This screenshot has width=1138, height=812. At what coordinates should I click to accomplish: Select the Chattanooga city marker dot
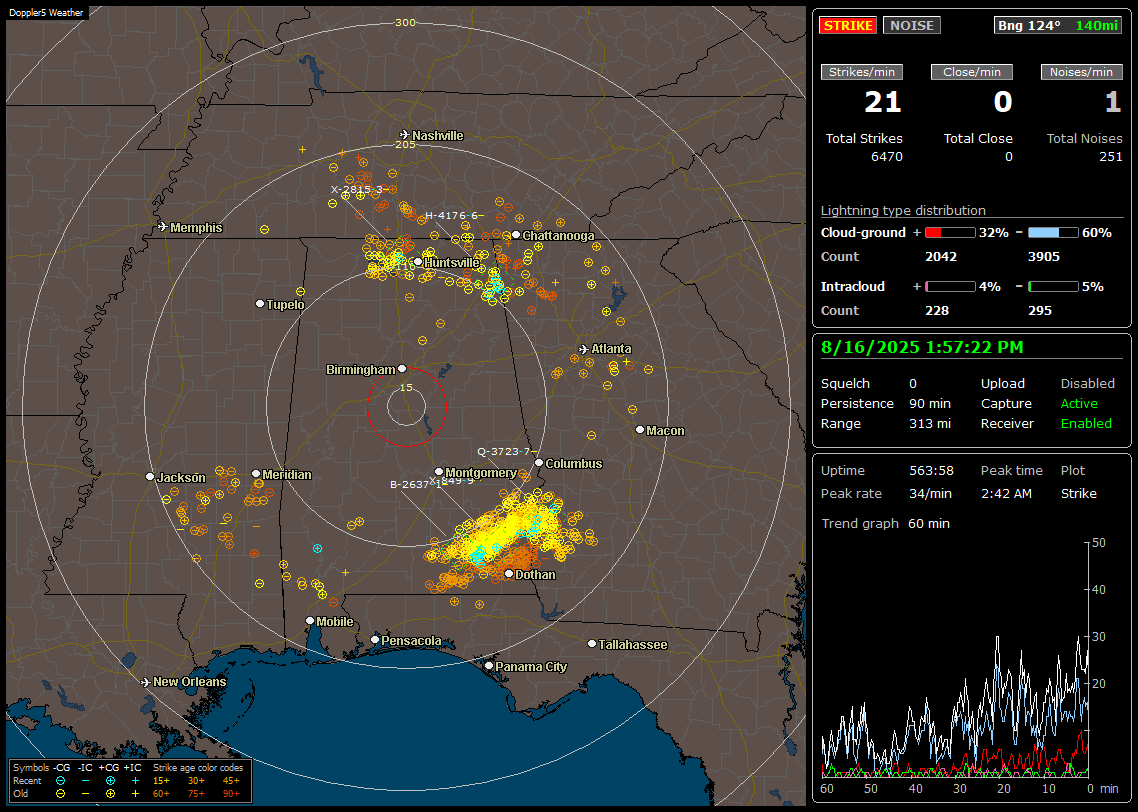(x=516, y=235)
